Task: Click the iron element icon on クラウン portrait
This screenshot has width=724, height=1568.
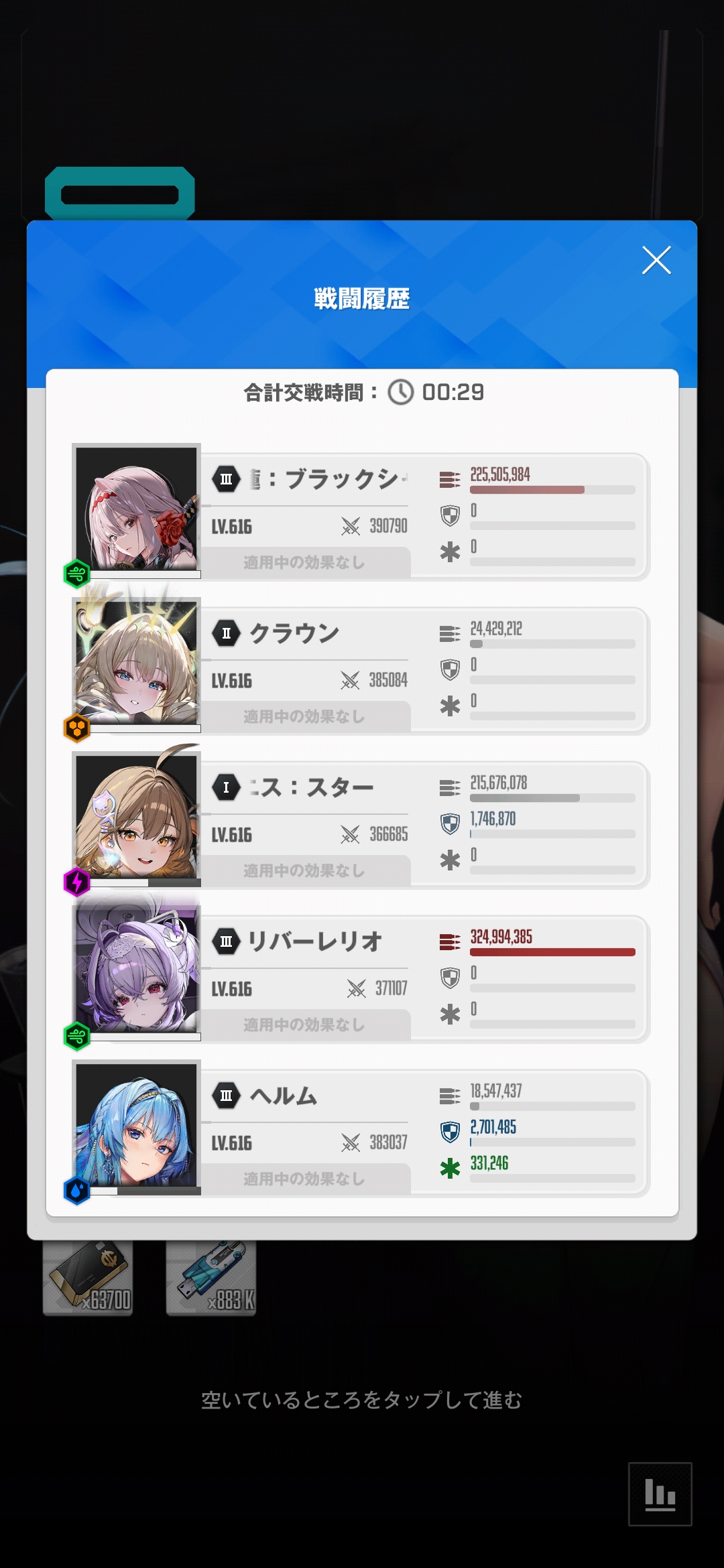Action: tap(76, 728)
